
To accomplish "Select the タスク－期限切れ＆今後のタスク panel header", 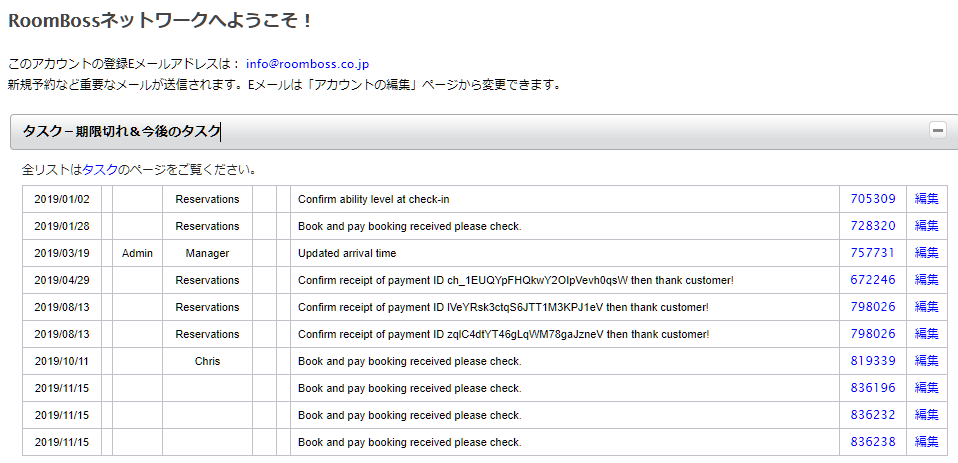I will pyautogui.click(x=121, y=132).
